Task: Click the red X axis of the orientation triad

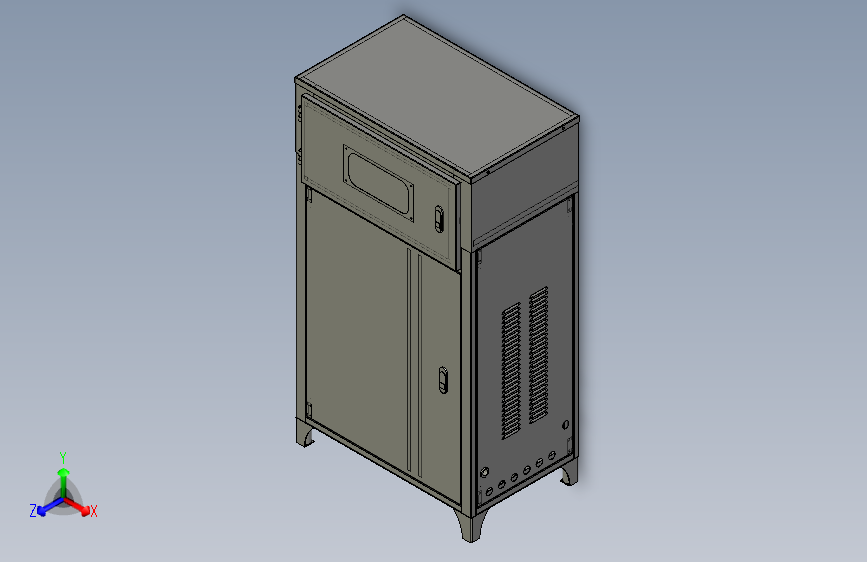Action: pos(79,507)
